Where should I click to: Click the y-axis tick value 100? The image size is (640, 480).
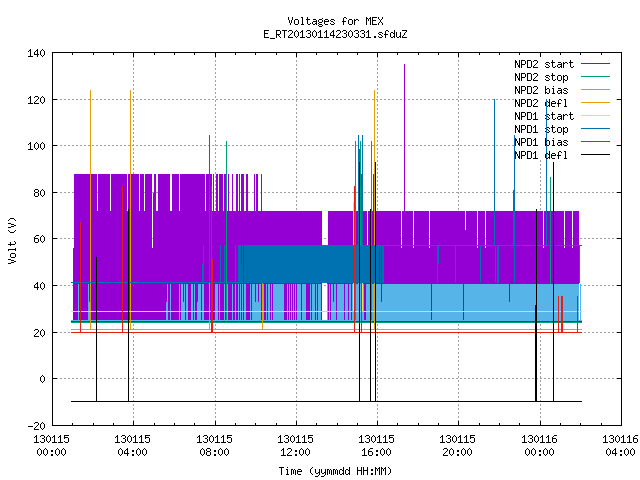(36, 146)
